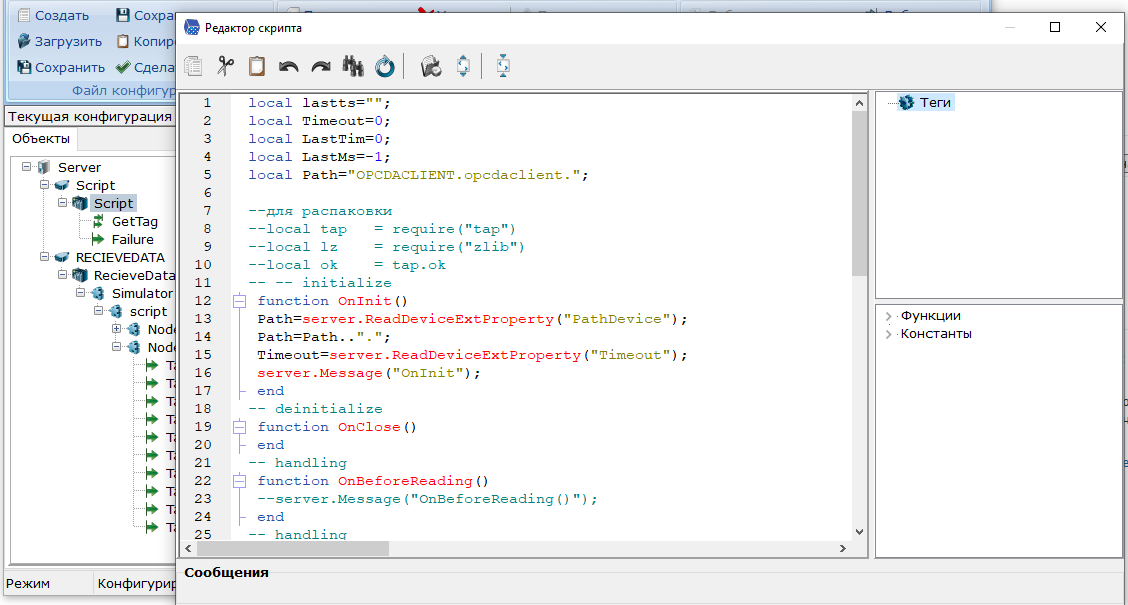Screen dimensions: 1128x605
Task: Click the horizontal scrollbar thumb in editor
Action: [293, 548]
